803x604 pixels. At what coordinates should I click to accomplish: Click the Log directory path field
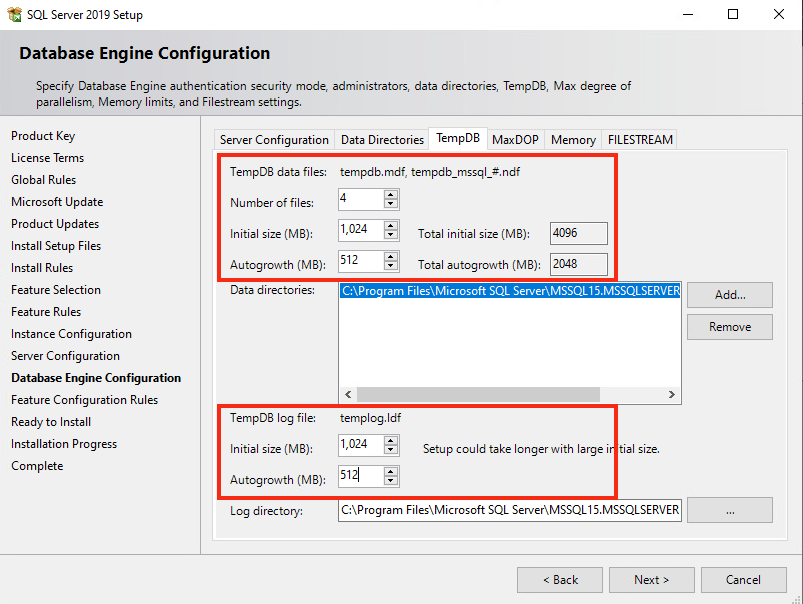pos(510,510)
